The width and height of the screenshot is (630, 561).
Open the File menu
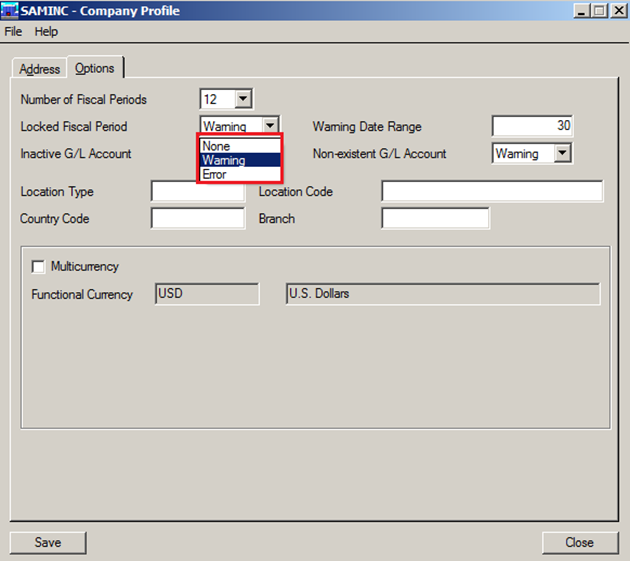[x=13, y=32]
